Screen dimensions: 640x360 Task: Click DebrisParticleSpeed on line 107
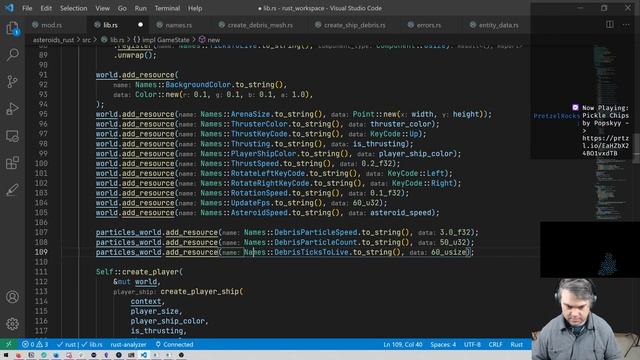click(316, 232)
